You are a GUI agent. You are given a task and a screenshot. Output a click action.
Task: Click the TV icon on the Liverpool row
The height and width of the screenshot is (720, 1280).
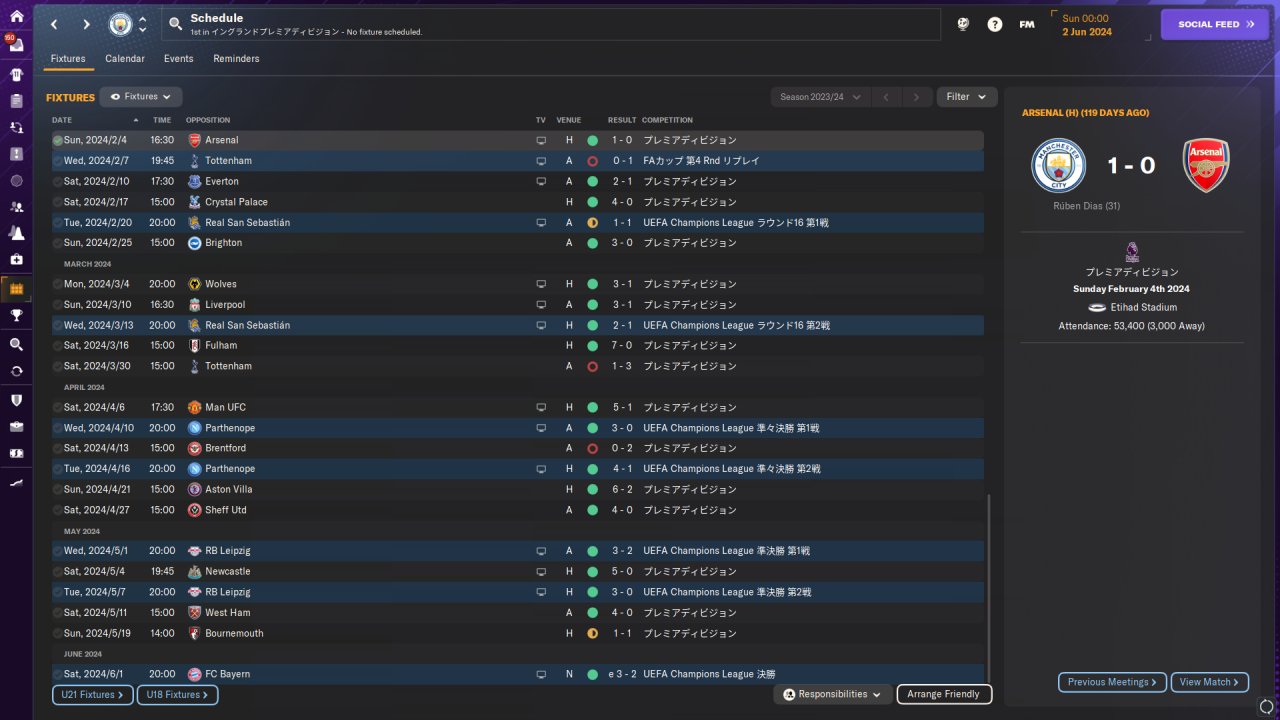pos(541,305)
